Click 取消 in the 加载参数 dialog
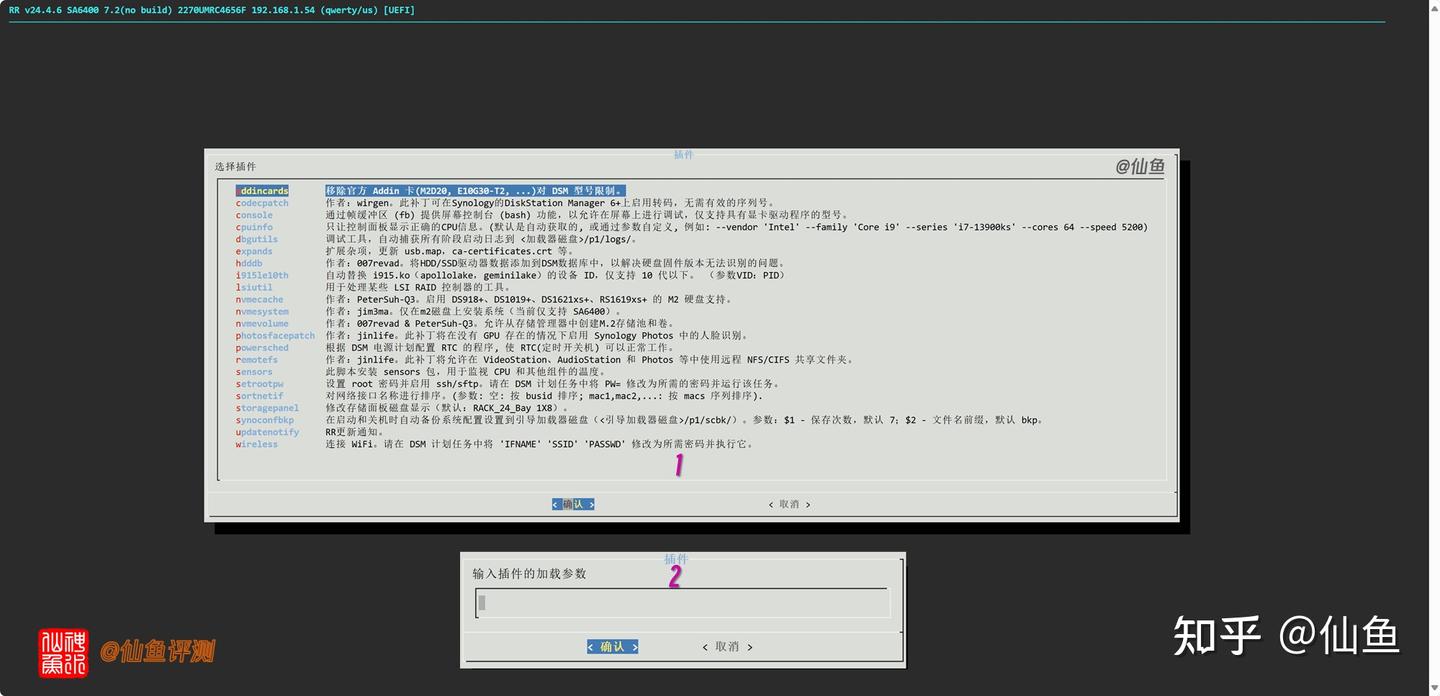1440x696 pixels. point(727,647)
